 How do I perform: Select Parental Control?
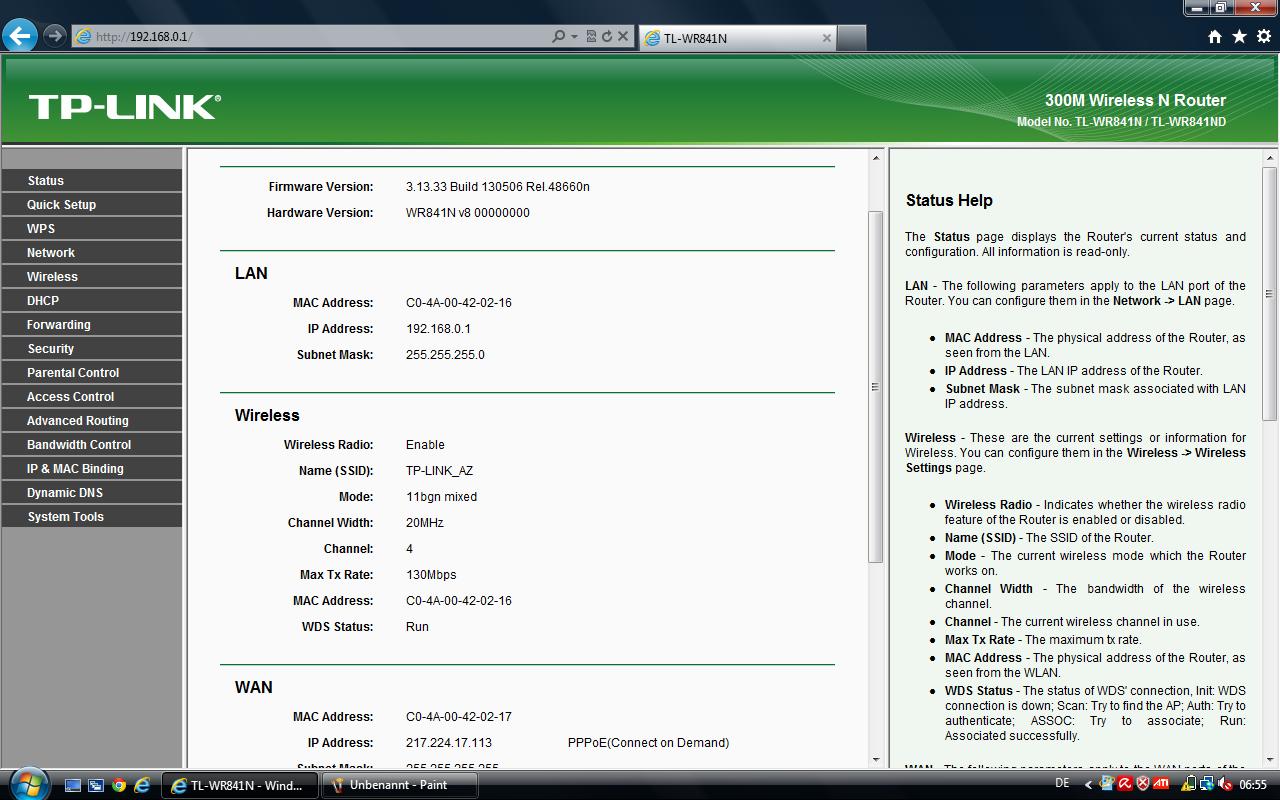coord(92,372)
